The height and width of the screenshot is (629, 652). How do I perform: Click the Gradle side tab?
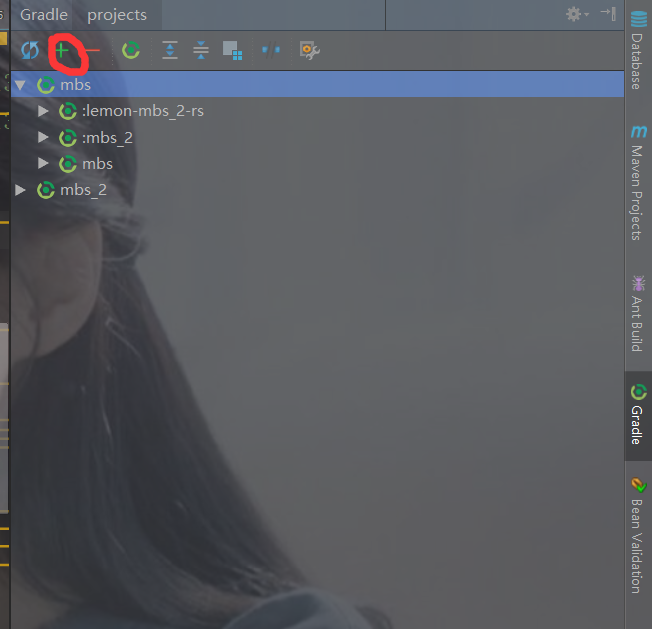[638, 414]
